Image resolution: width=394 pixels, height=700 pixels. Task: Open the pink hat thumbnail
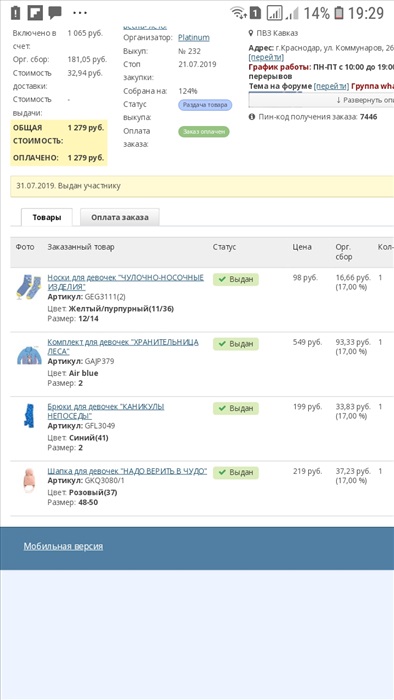pyautogui.click(x=29, y=481)
